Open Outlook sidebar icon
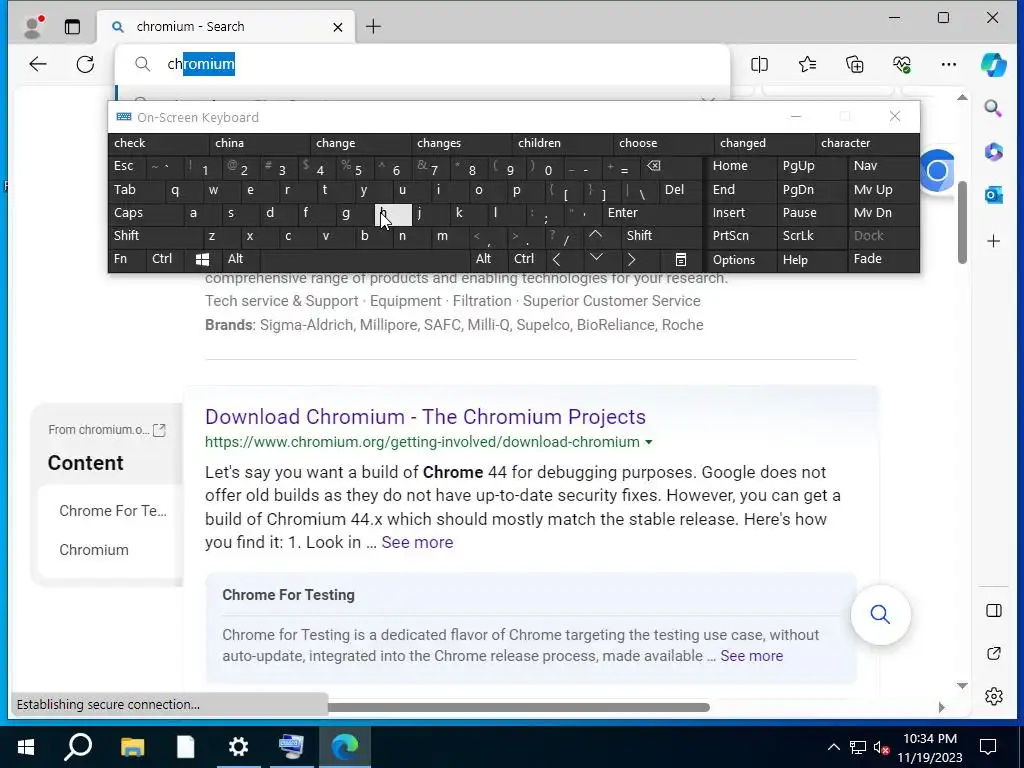Viewport: 1024px width, 768px height. (x=993, y=195)
